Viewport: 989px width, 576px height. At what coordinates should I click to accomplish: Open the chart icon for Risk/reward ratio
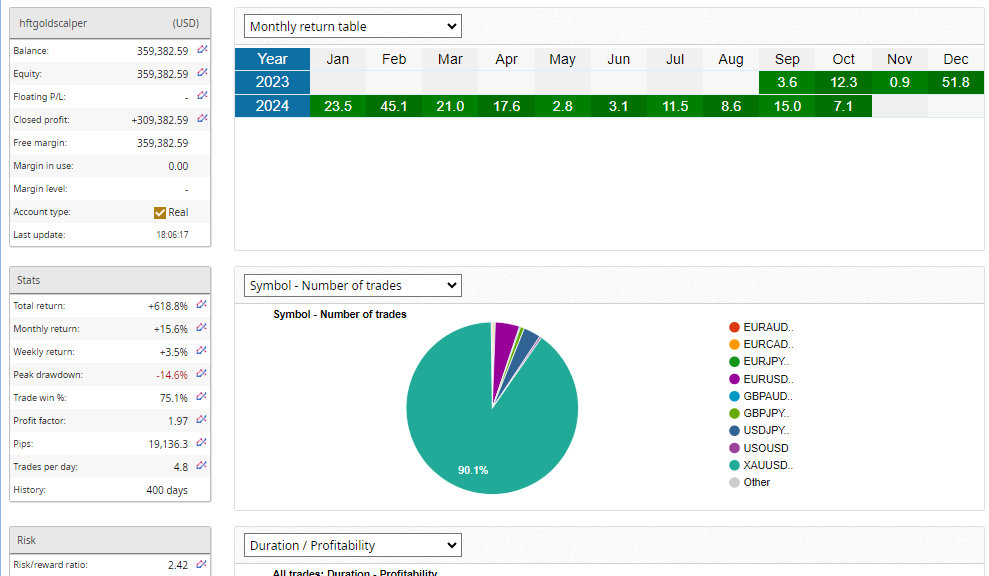coord(202,564)
